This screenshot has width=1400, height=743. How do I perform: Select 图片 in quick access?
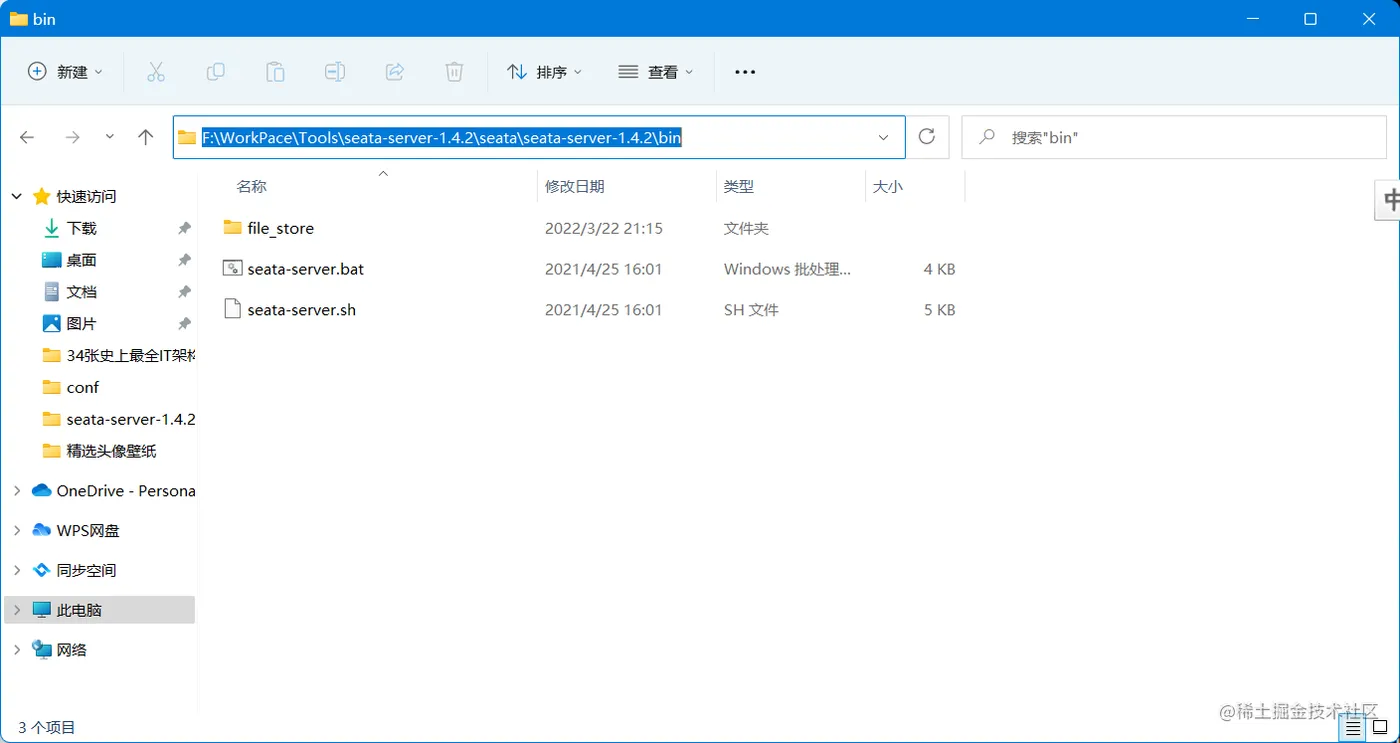82,324
